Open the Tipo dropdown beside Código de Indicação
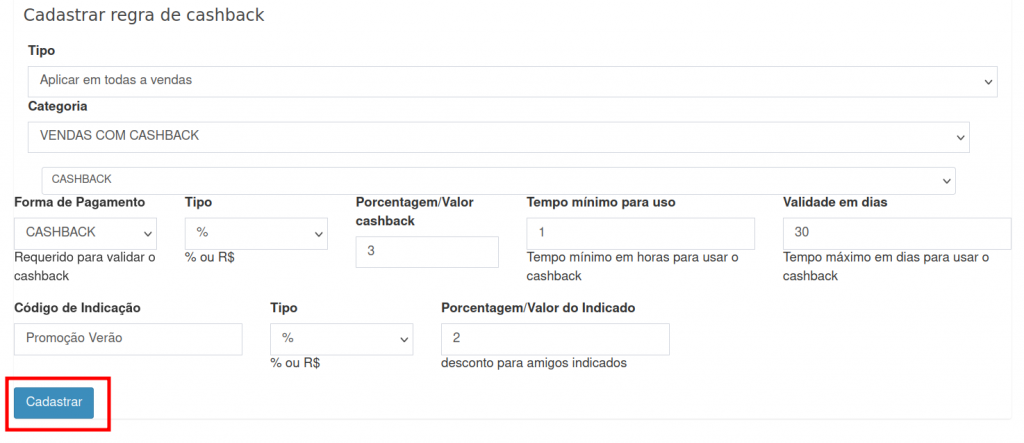 [x=342, y=339]
